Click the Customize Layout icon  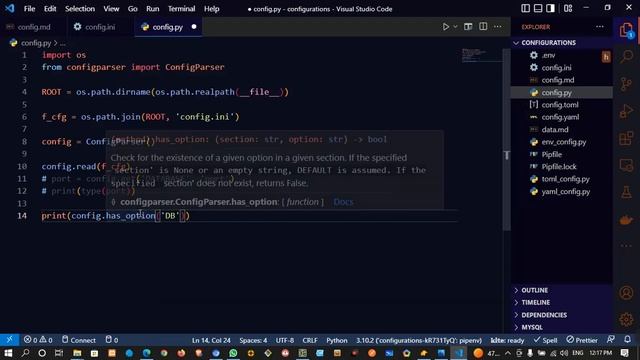568,8
